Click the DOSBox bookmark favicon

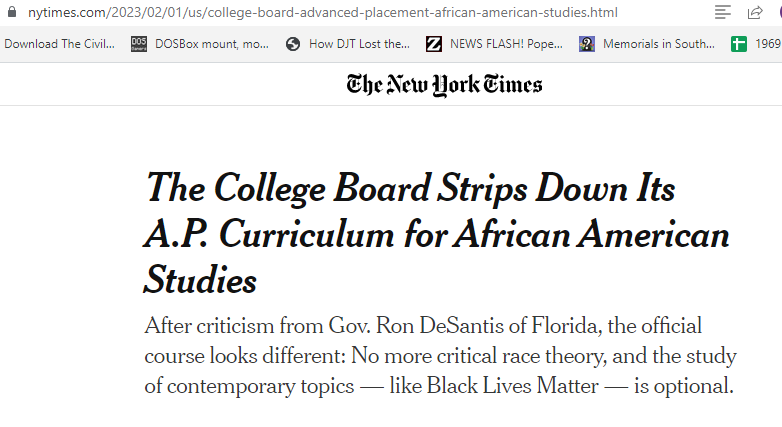pyautogui.click(x=139, y=44)
